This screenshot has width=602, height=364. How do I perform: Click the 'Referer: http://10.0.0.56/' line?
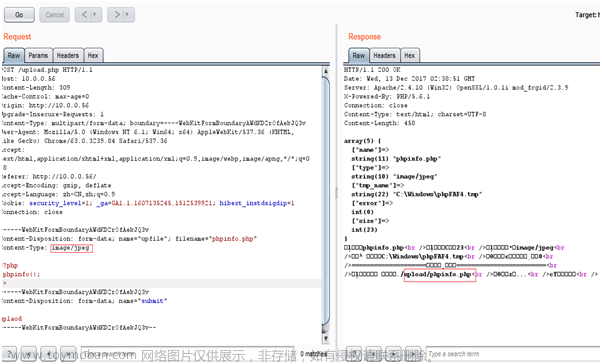pyautogui.click(x=48, y=176)
